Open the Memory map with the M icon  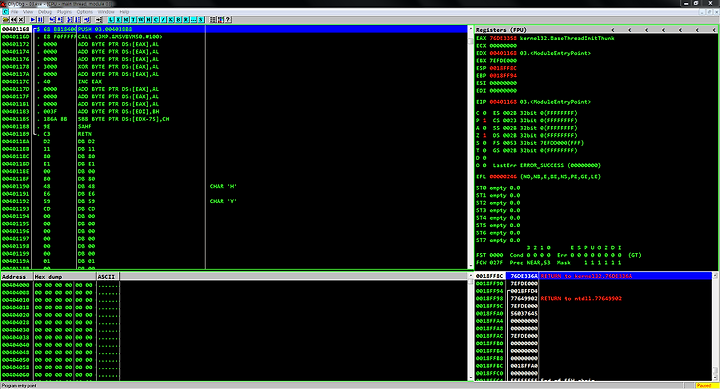126,20
